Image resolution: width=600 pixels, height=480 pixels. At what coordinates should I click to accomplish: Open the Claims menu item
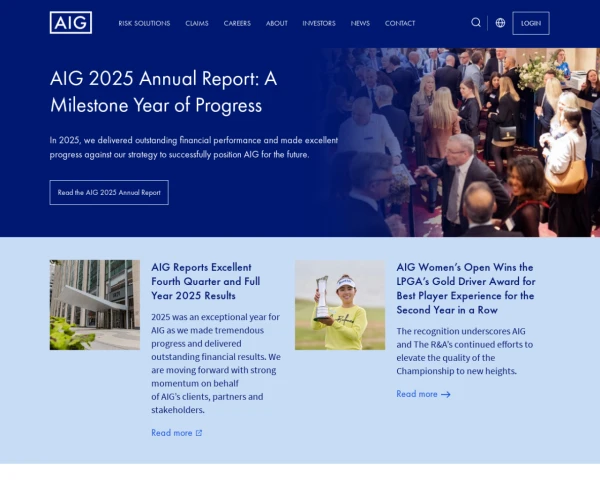pyautogui.click(x=197, y=23)
